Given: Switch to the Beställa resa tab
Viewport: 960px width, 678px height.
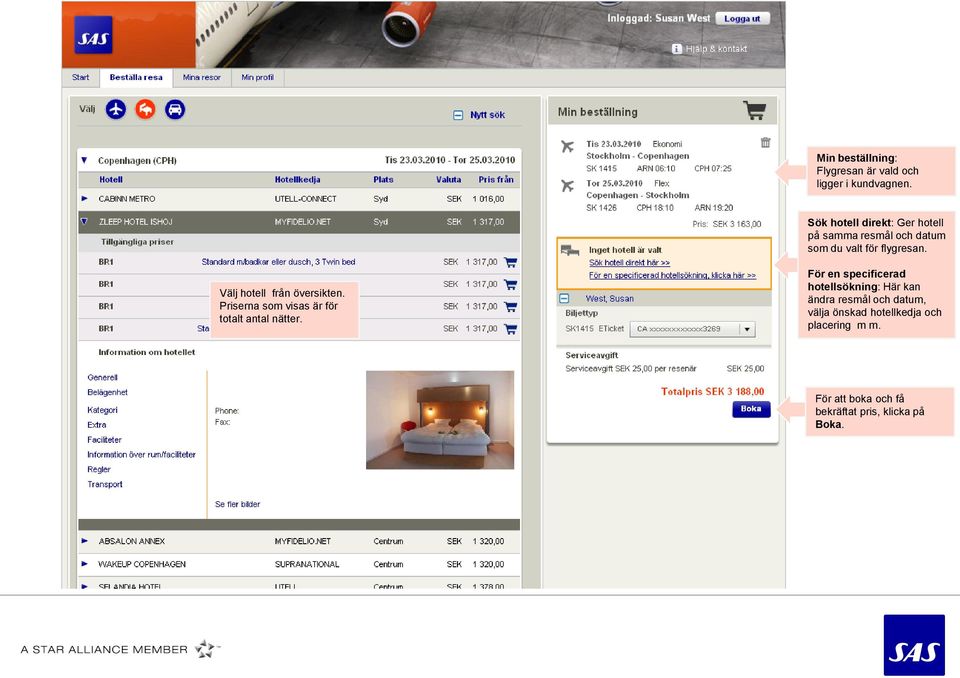Looking at the screenshot, I should click(x=136, y=78).
